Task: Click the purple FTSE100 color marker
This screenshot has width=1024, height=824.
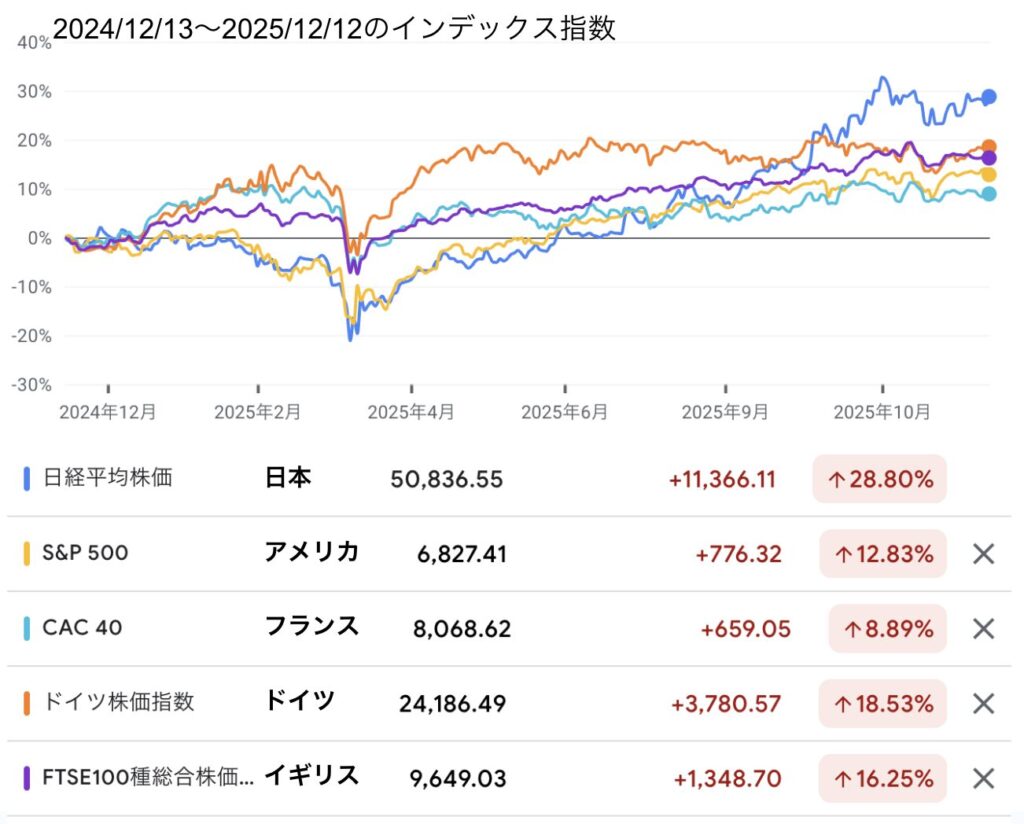Action: pyautogui.click(x=26, y=778)
